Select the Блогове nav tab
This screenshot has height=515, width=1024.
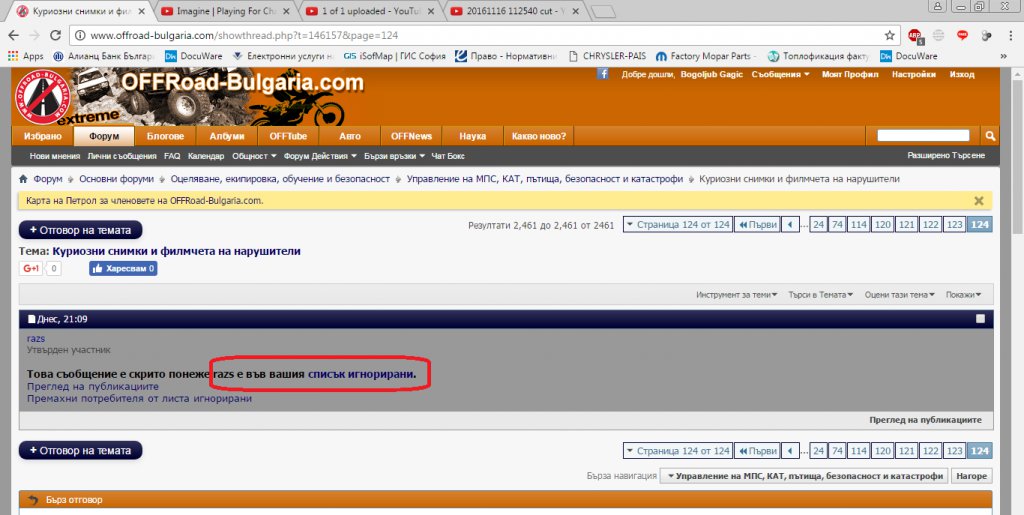click(165, 136)
